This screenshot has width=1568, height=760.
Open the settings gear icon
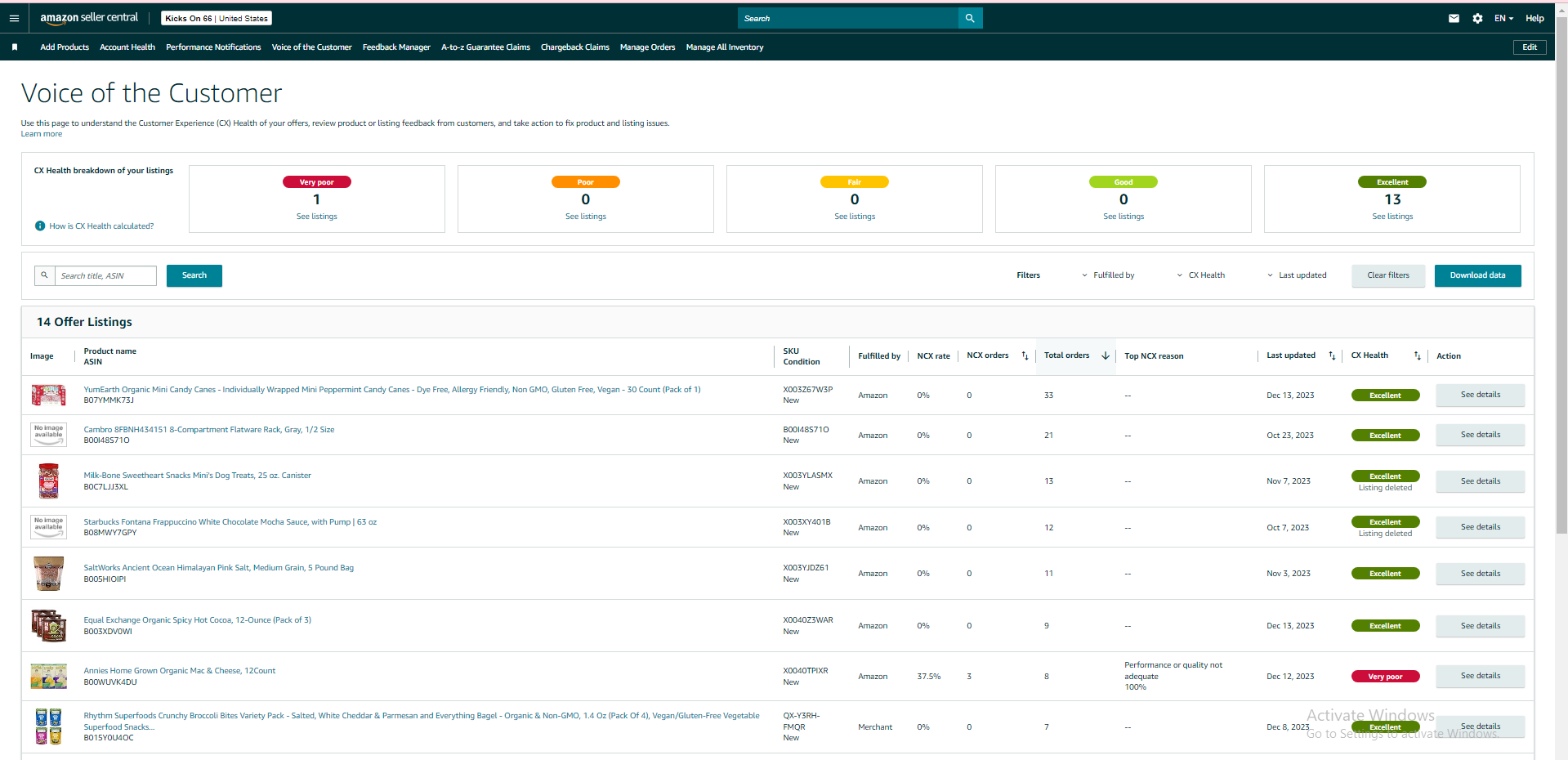1477,18
